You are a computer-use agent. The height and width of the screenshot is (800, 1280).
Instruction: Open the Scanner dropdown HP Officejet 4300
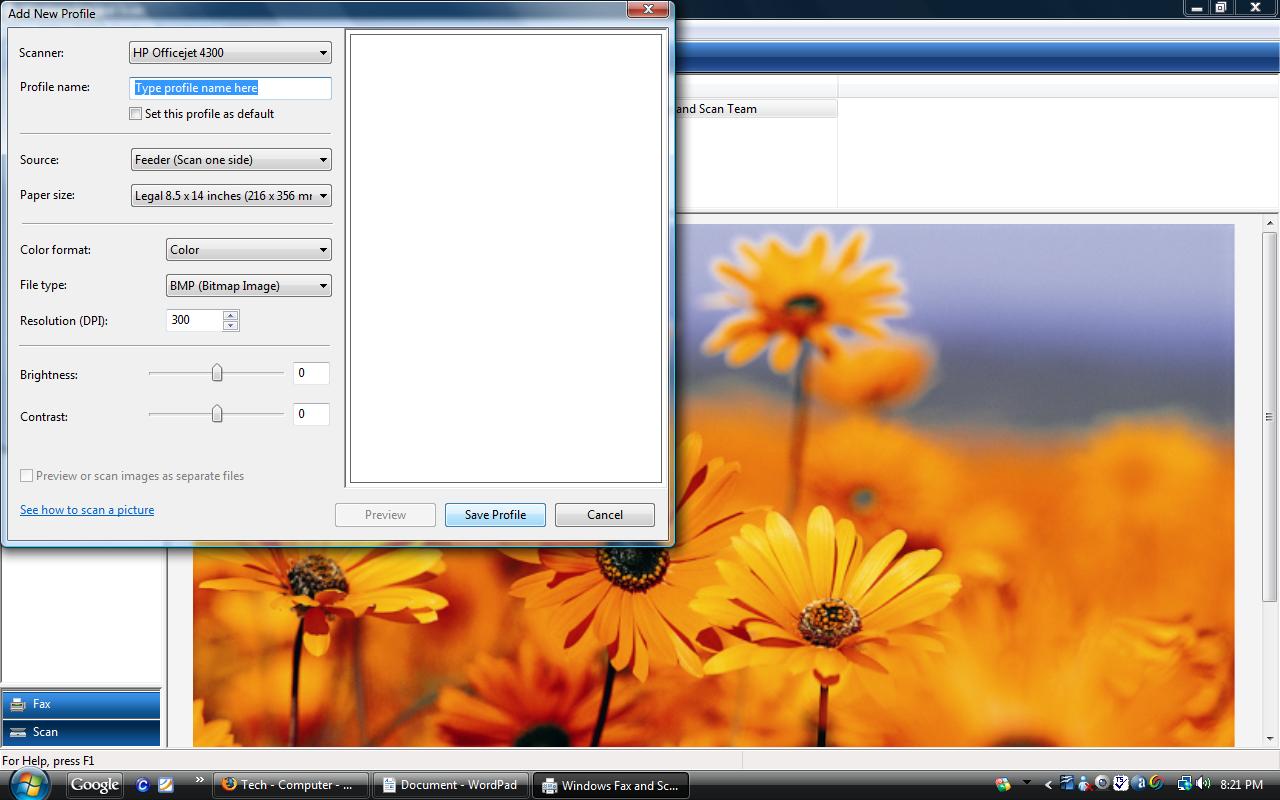pos(230,52)
